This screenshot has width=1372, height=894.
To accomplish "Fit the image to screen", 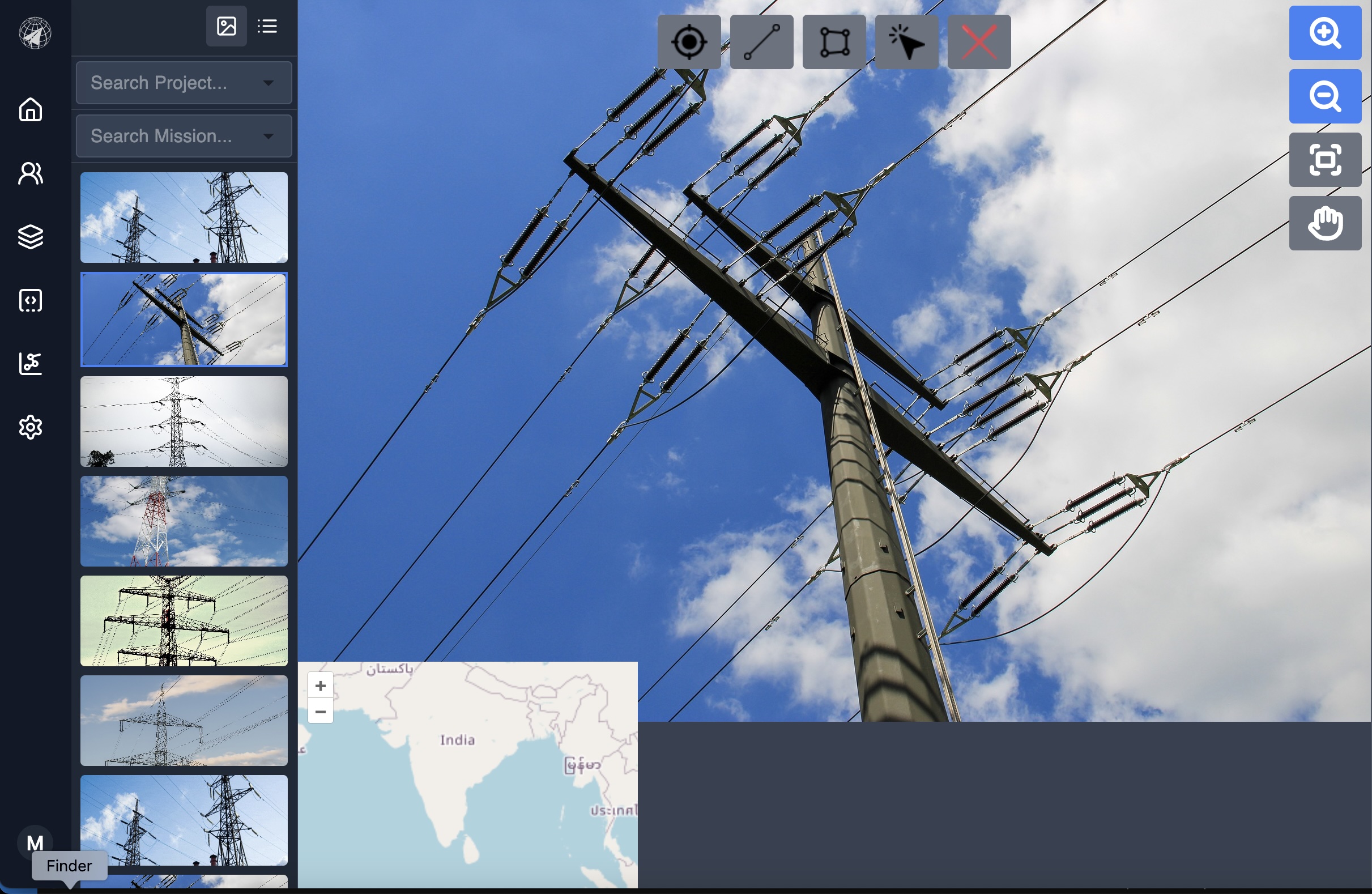I will tap(1325, 160).
